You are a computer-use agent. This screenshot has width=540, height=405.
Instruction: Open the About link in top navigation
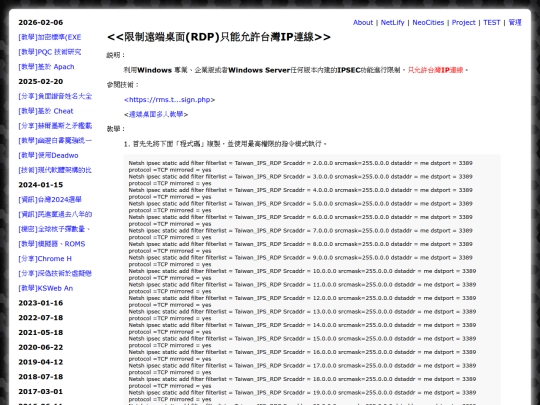click(363, 22)
